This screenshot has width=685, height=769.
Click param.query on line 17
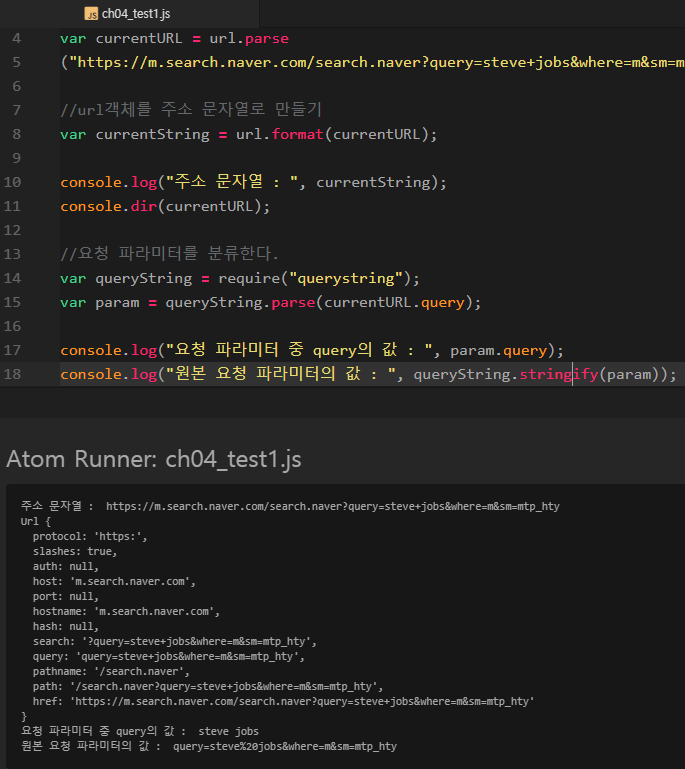click(x=499, y=351)
